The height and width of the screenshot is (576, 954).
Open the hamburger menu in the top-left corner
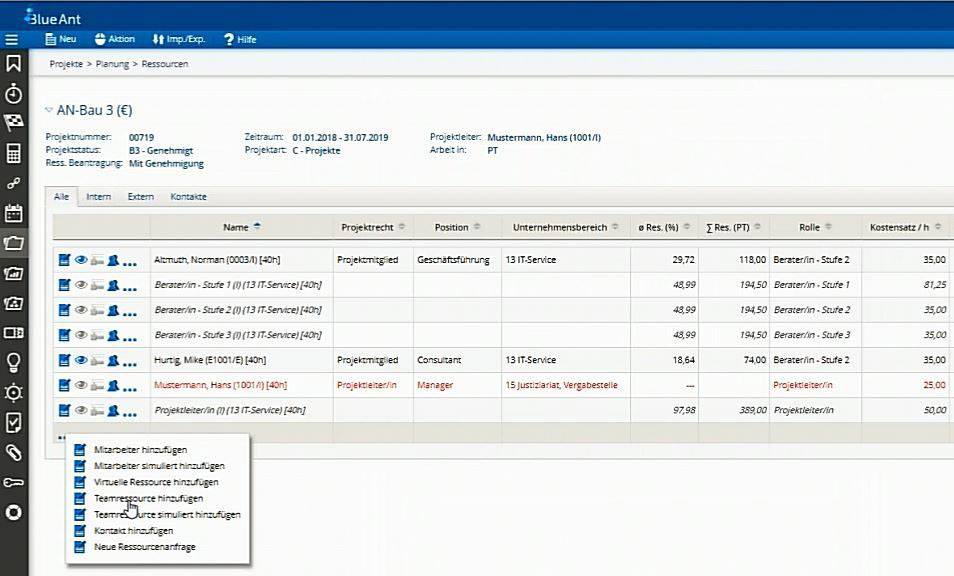click(12, 39)
